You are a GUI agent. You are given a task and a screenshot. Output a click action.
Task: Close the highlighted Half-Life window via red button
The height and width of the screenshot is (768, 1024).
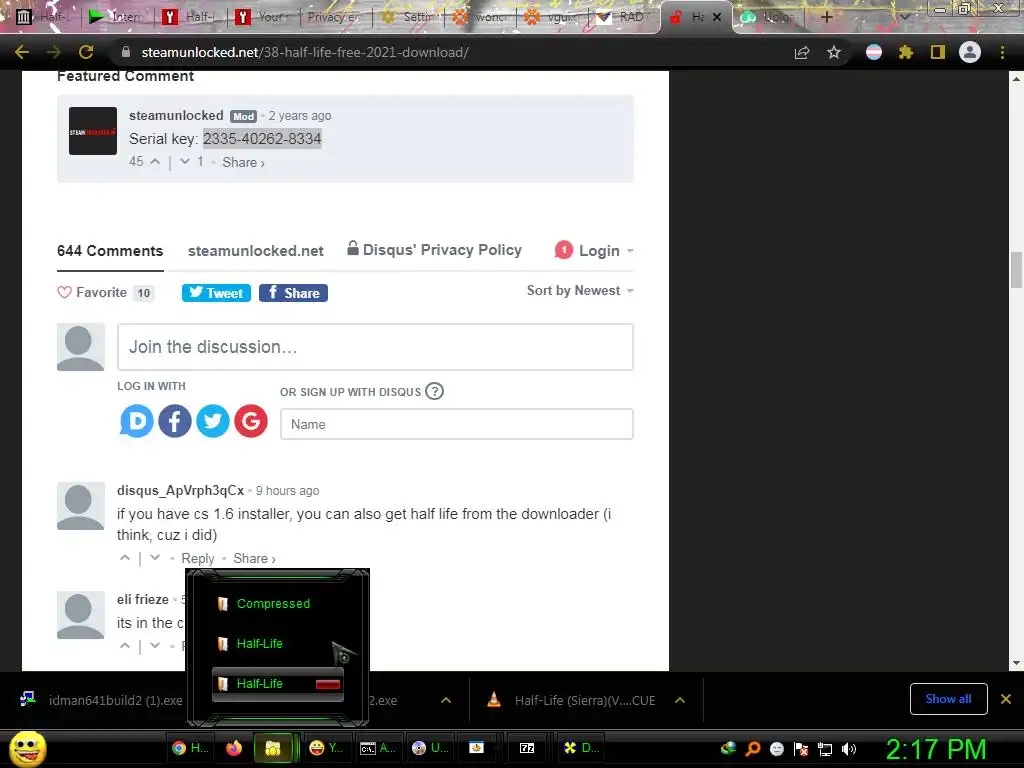pyautogui.click(x=328, y=684)
